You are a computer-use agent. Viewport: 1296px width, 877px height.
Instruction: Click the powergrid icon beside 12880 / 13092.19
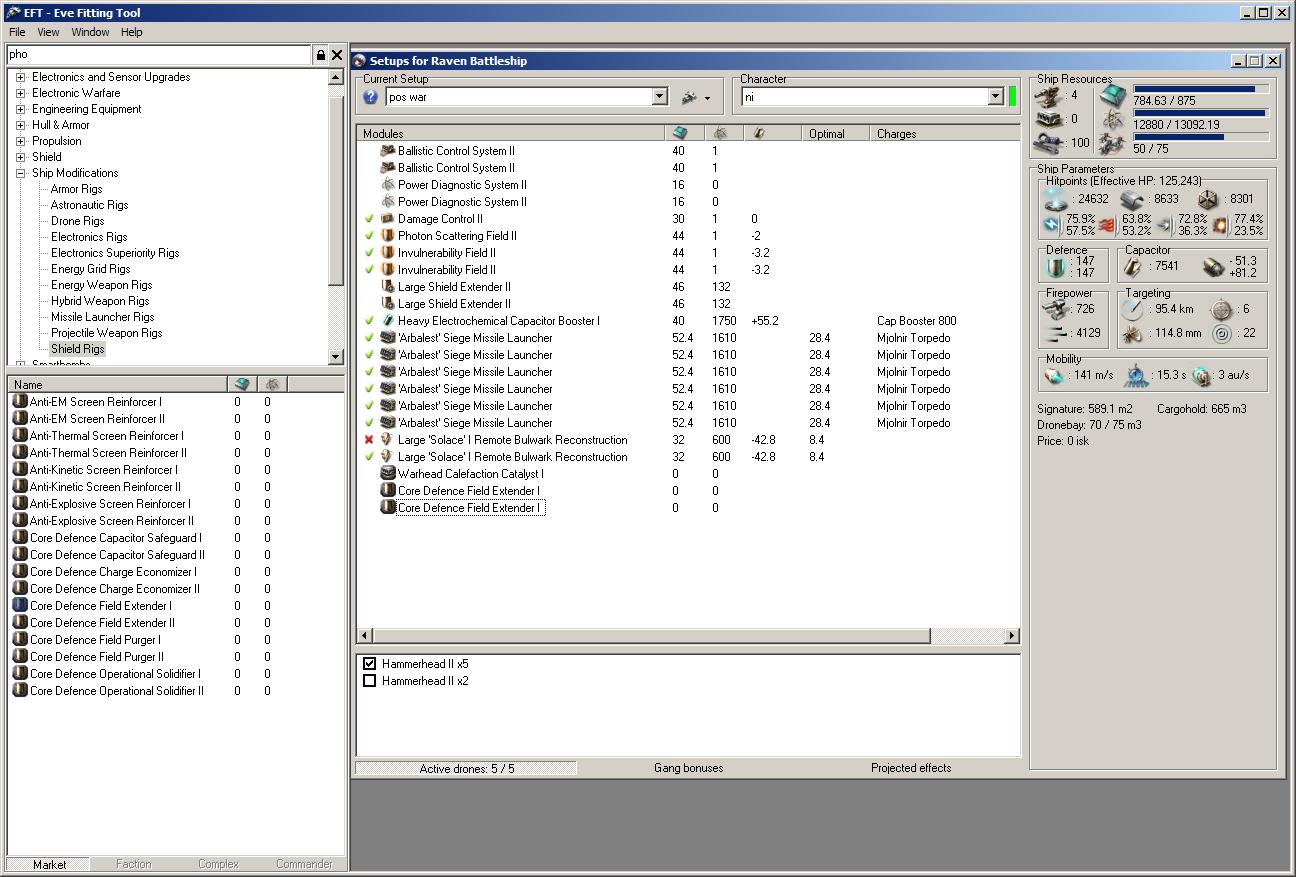pos(1113,121)
